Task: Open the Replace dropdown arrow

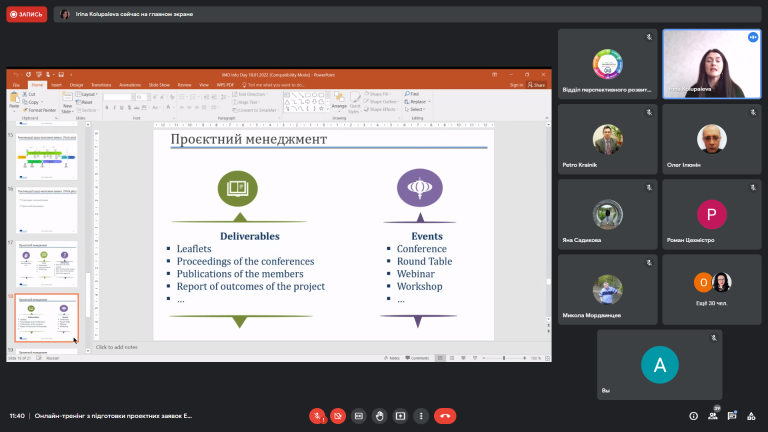Action: (429, 101)
